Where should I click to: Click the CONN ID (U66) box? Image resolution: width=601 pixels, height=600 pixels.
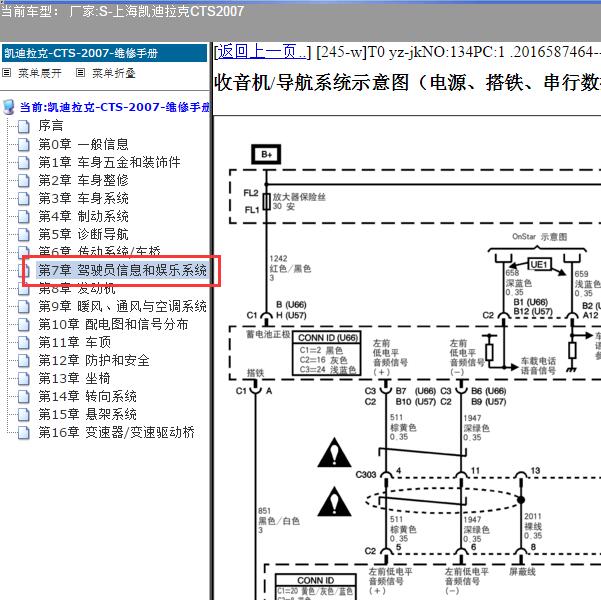[327, 353]
